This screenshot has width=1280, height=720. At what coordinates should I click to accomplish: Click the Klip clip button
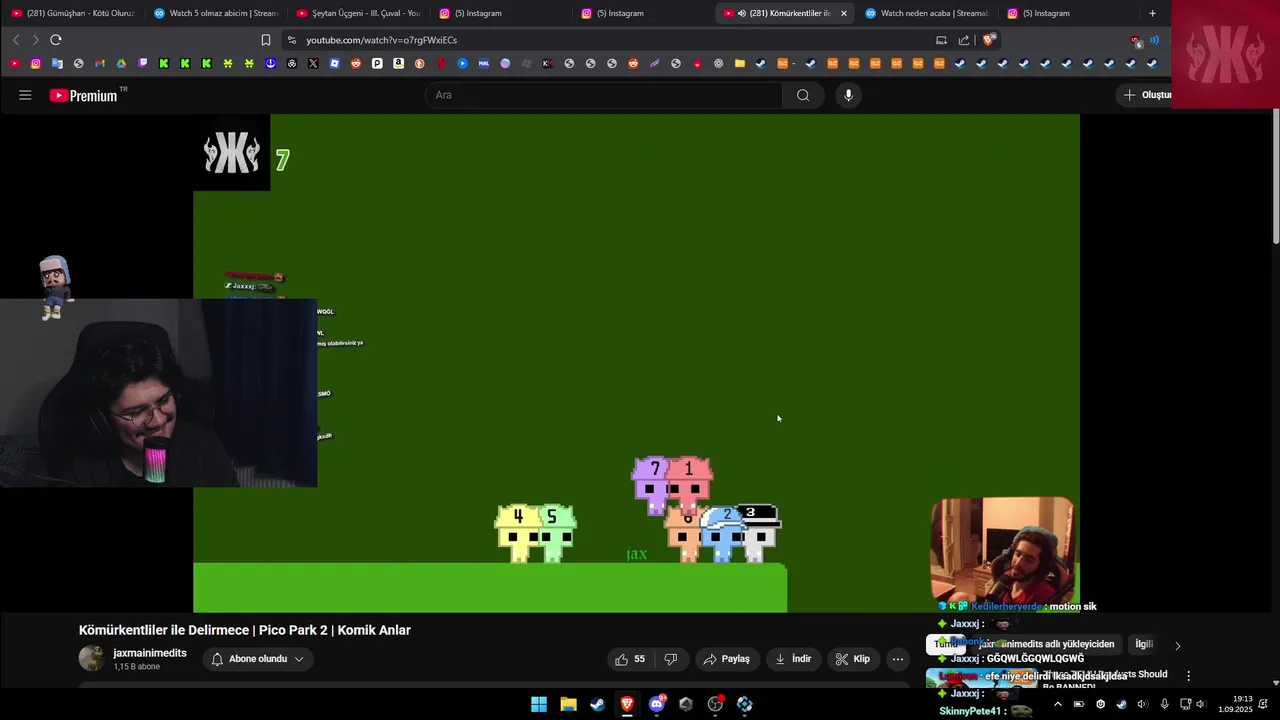(853, 659)
